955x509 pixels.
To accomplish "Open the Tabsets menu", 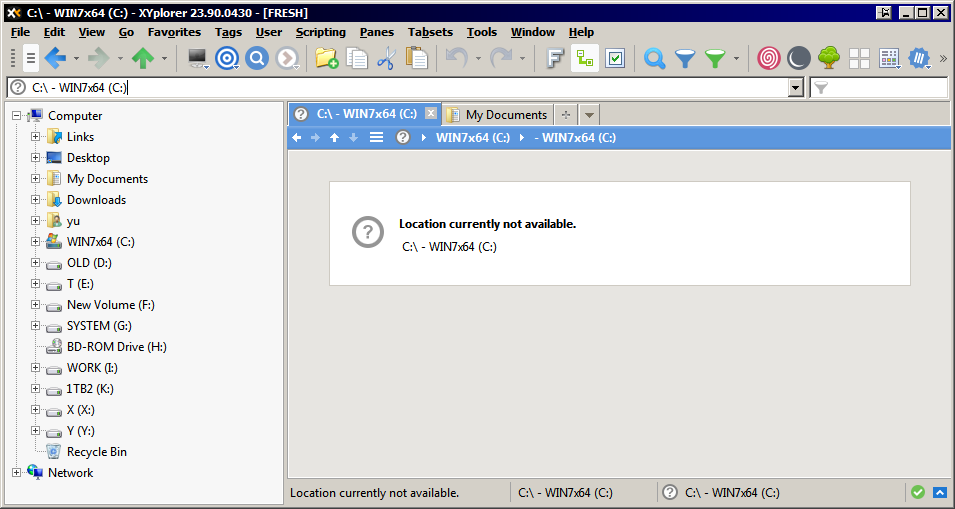I will 431,32.
